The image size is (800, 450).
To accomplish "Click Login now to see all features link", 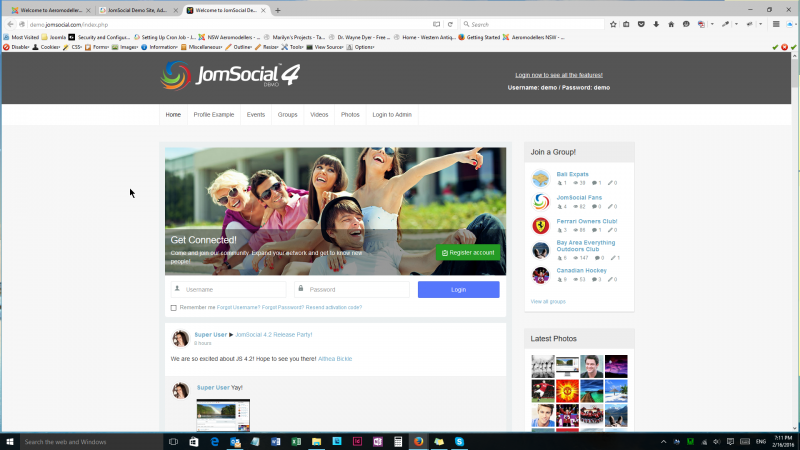I will [559, 75].
